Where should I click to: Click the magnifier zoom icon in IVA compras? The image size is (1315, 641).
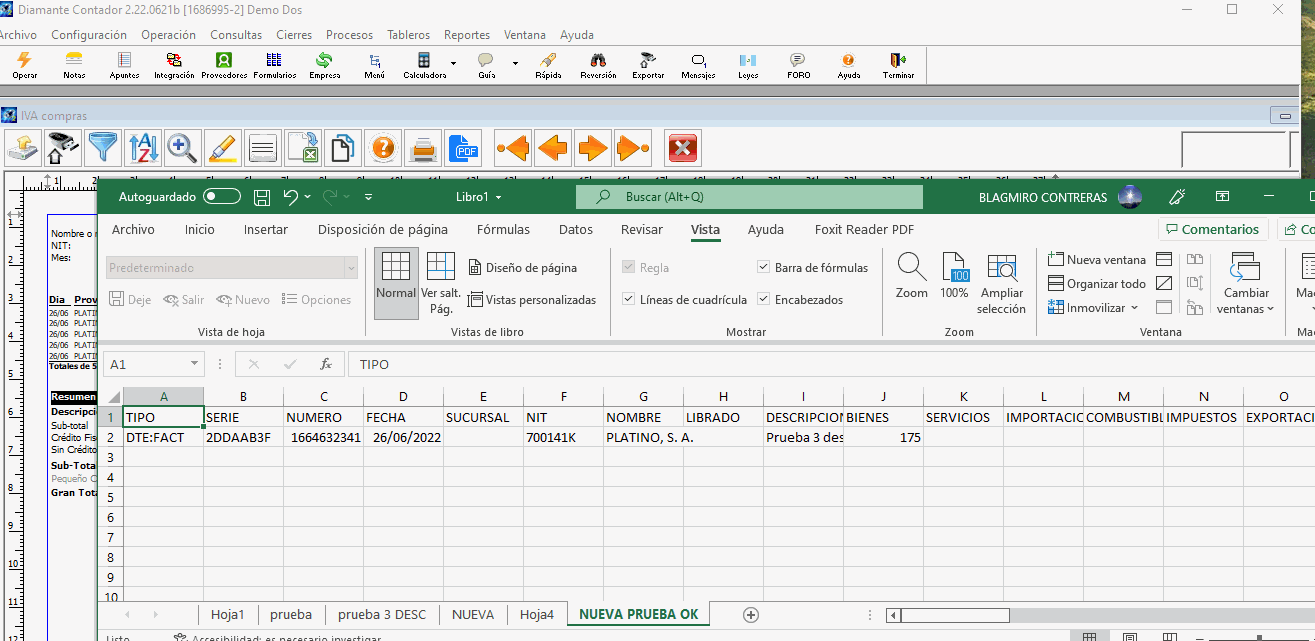182,148
